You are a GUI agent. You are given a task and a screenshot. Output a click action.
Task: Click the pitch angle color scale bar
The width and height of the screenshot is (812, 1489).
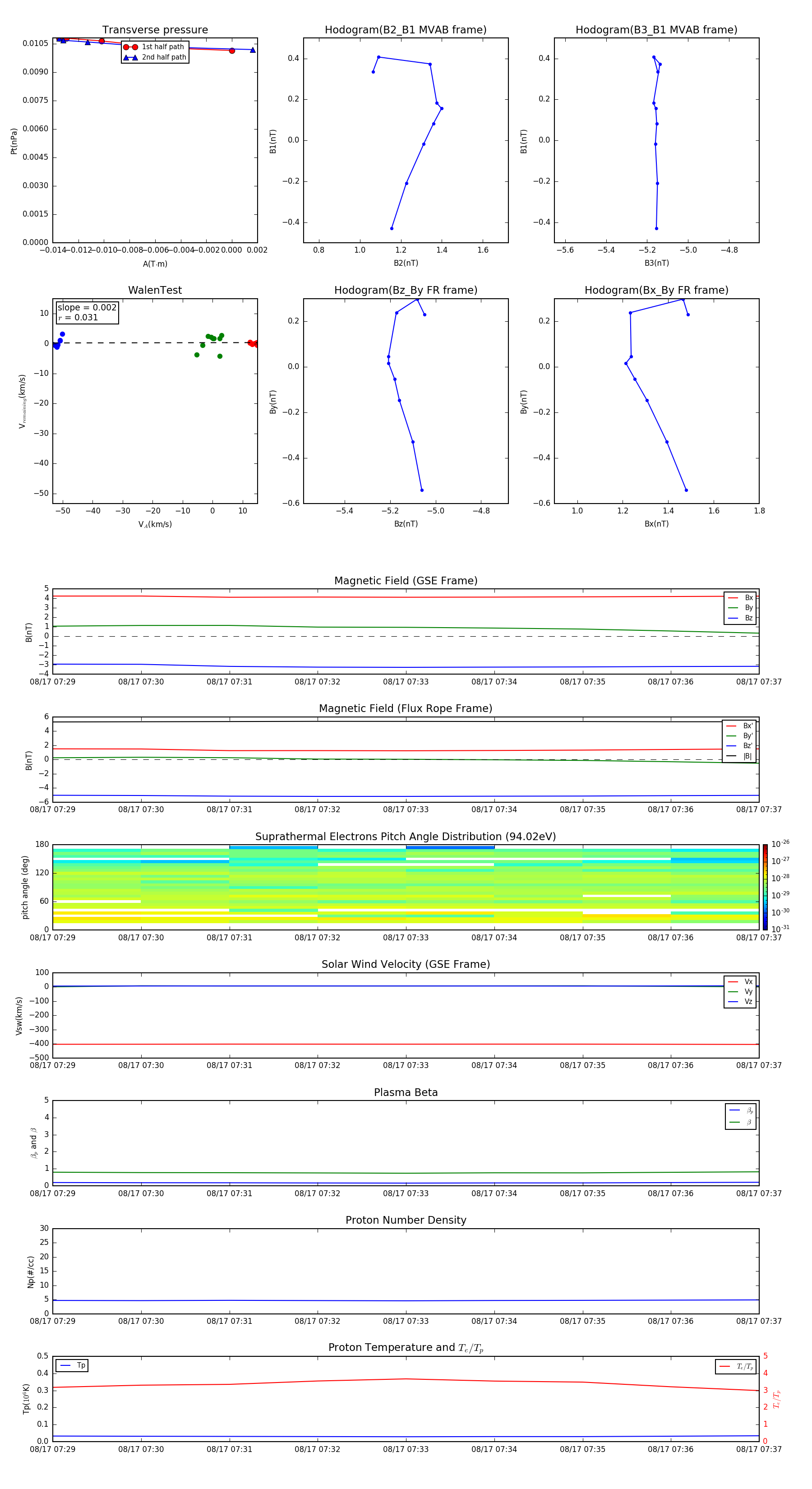pyautogui.click(x=765, y=887)
